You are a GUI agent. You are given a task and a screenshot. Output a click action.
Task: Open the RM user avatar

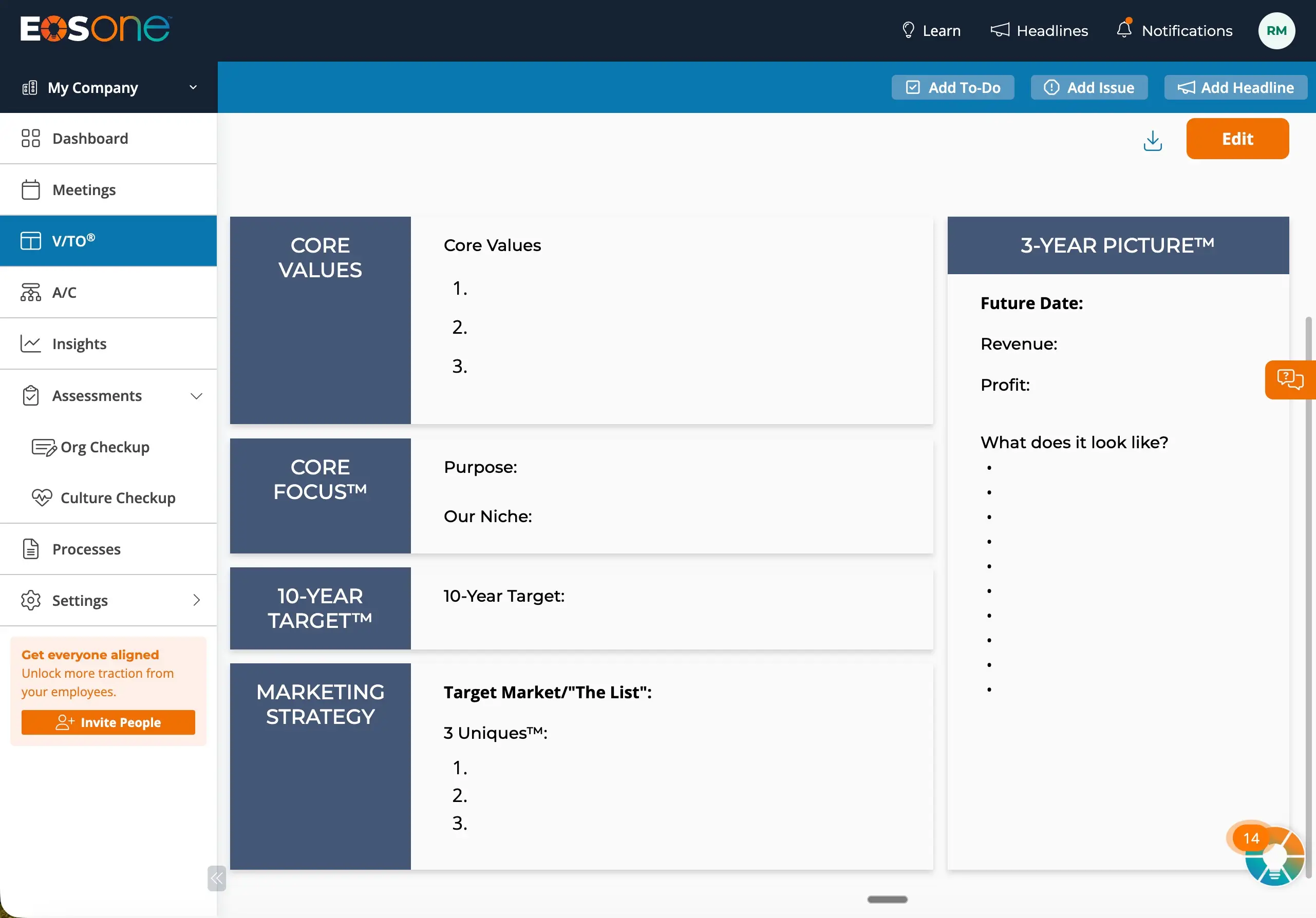coord(1276,30)
